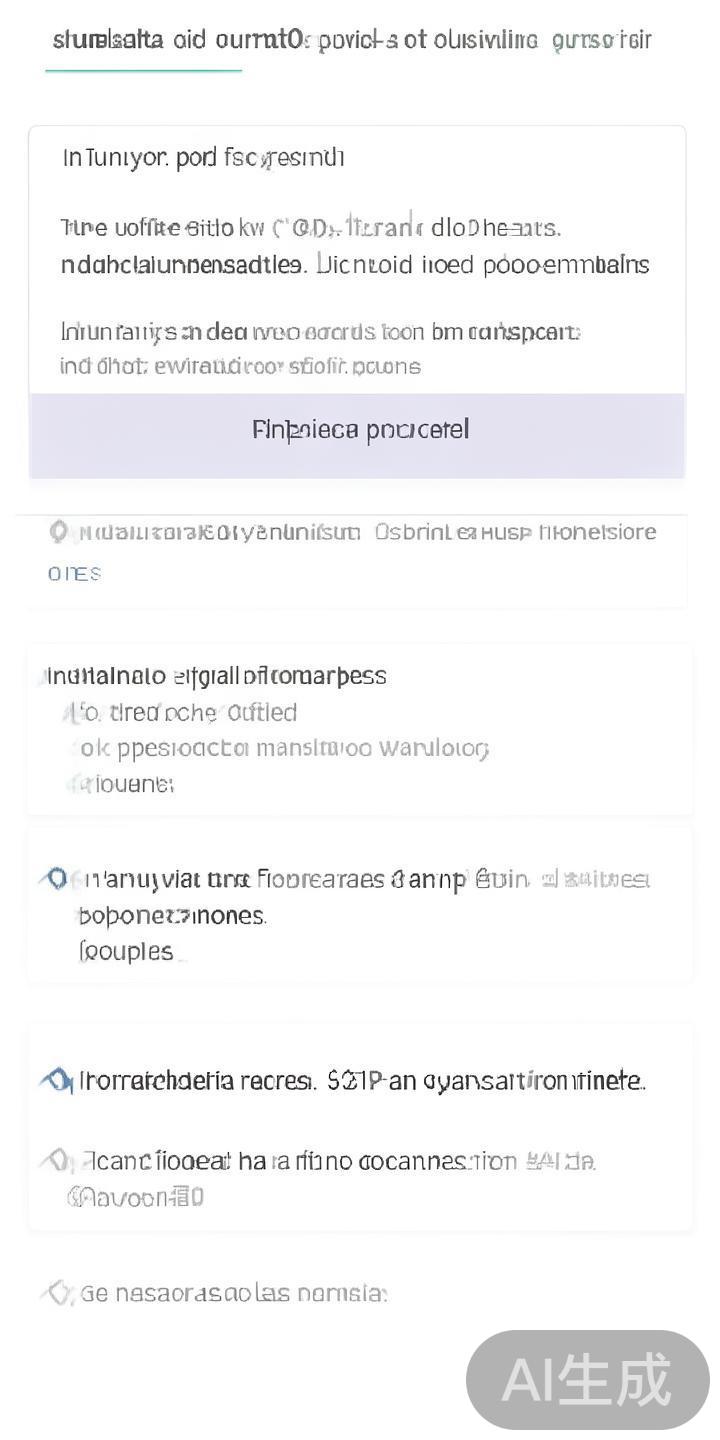The height and width of the screenshot is (1440, 720).
Task: Select the "gurnso'reir" tab
Action: (x=601, y=40)
